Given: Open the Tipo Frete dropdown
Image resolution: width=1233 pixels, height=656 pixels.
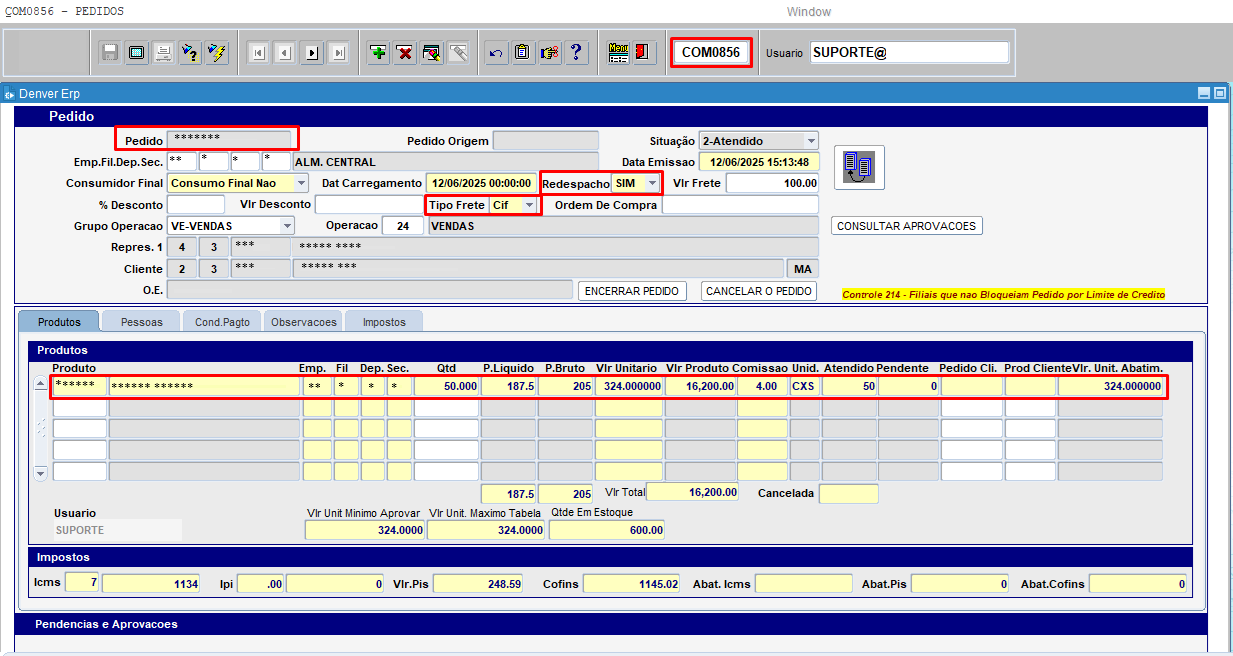Looking at the screenshot, I should click(529, 205).
